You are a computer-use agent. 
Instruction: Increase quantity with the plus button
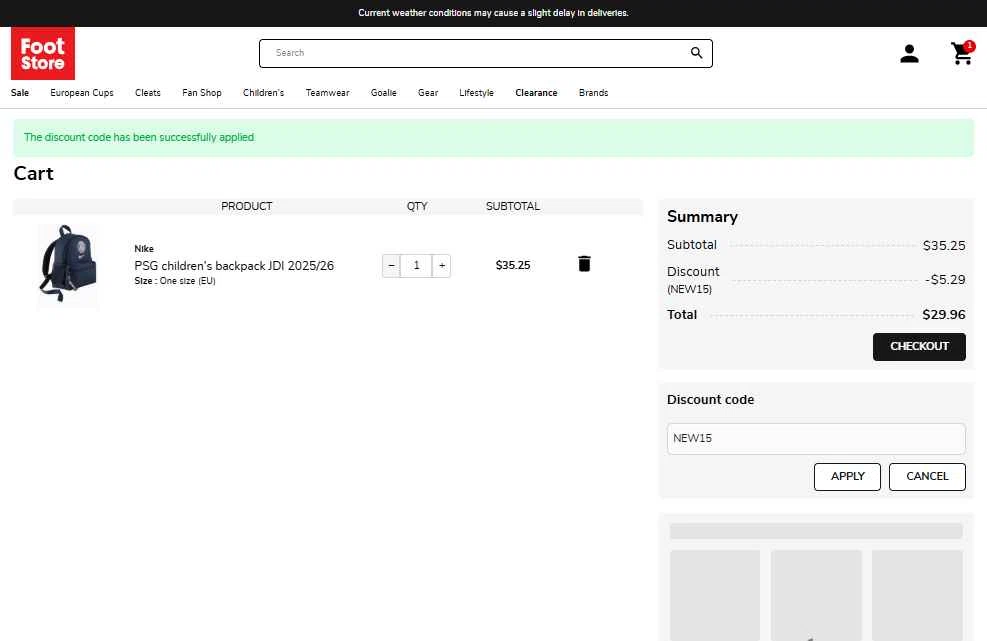pyautogui.click(x=442, y=266)
